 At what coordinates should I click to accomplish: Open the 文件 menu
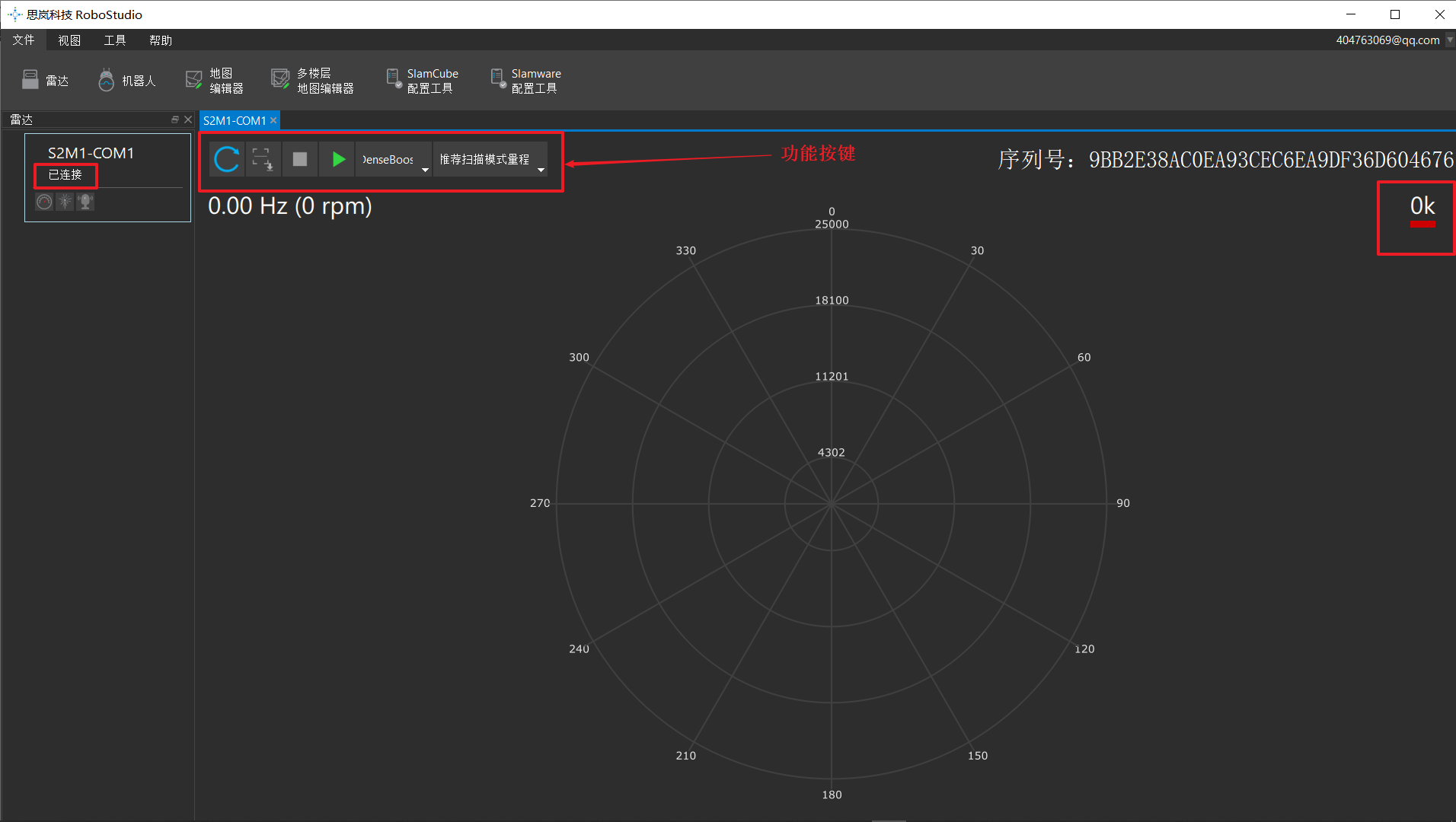pyautogui.click(x=24, y=40)
